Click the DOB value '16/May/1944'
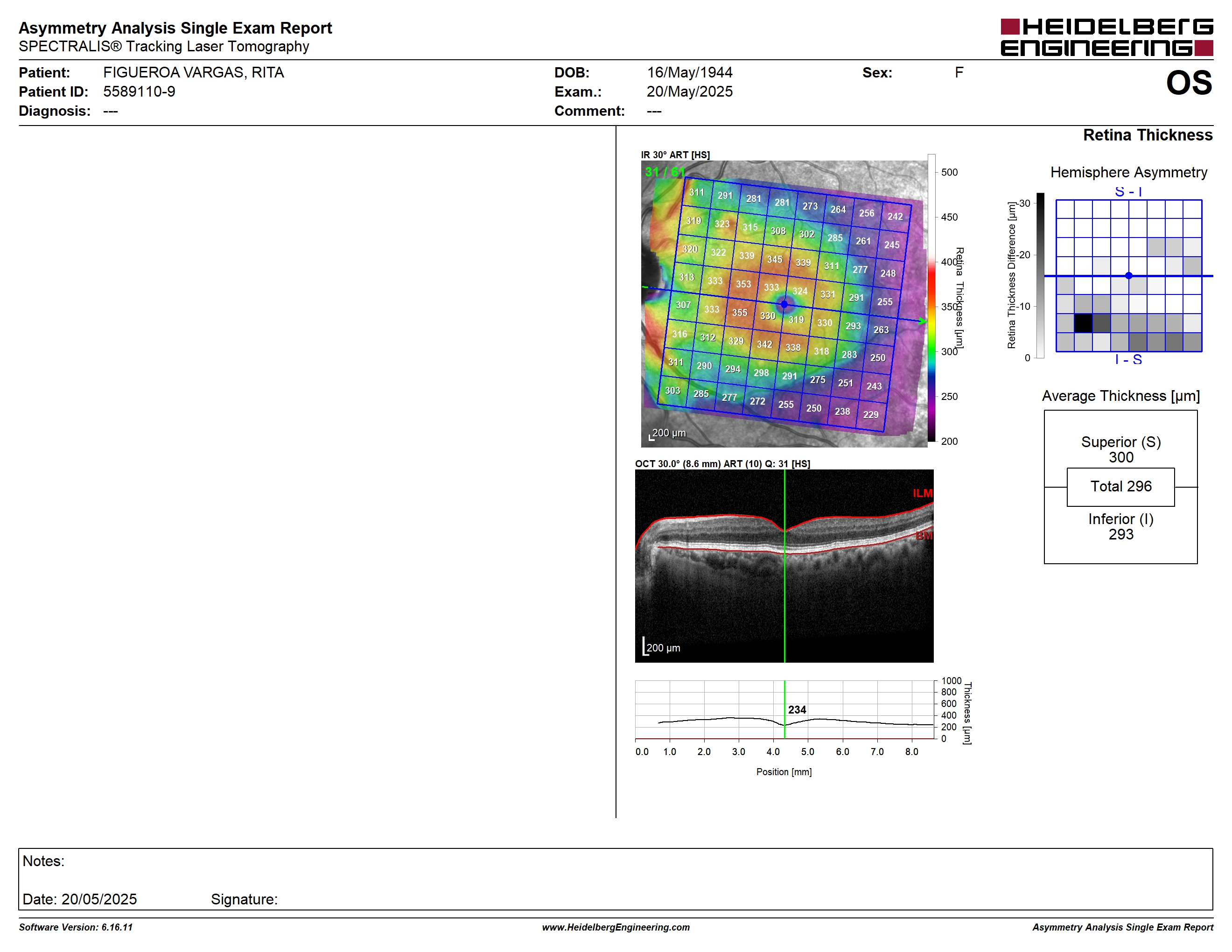Screen dimensions: 1232x952 point(689,73)
